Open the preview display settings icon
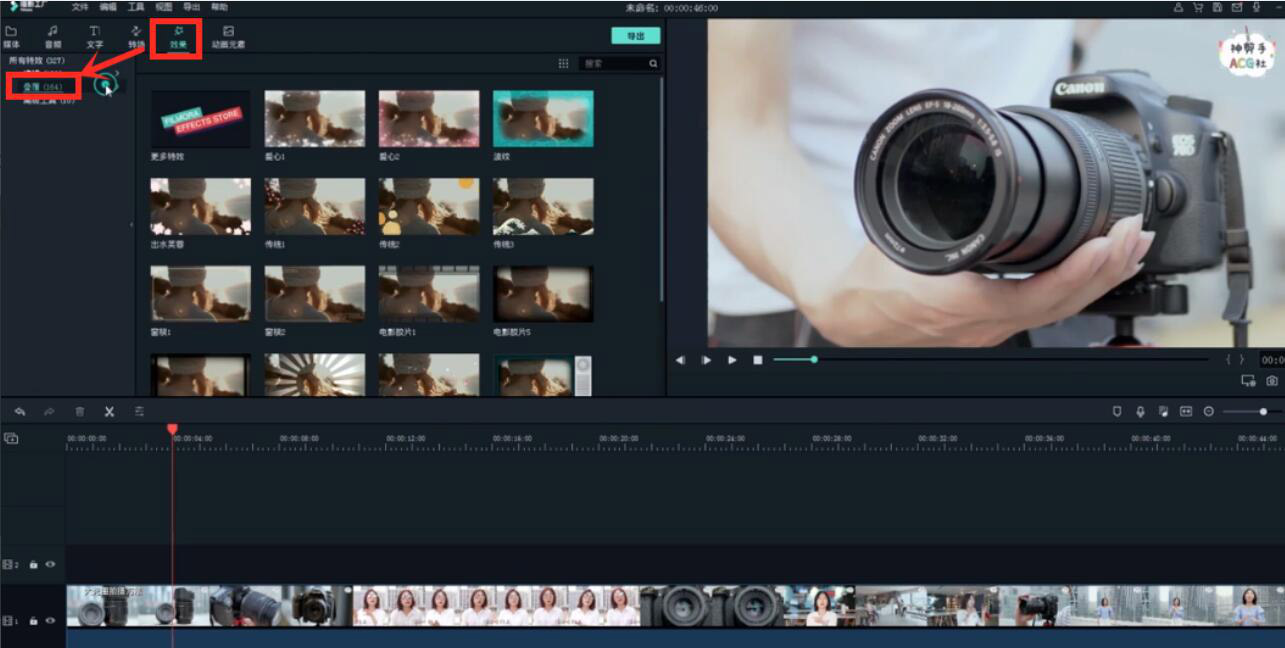 (1248, 381)
